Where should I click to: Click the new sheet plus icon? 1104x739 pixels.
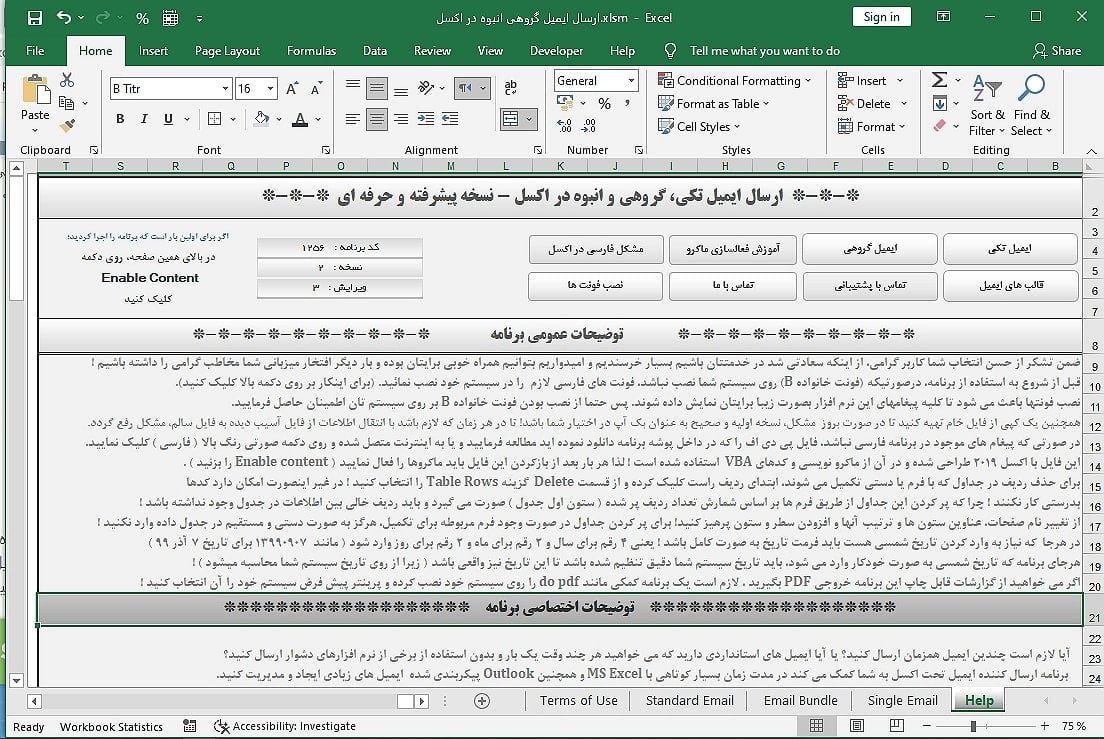tap(482, 701)
